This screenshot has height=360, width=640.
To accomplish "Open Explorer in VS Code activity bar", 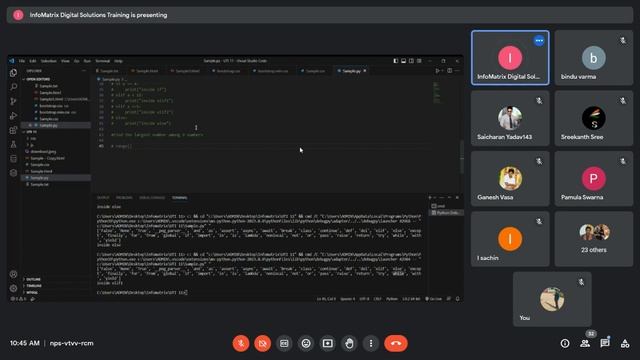I will click(13, 73).
